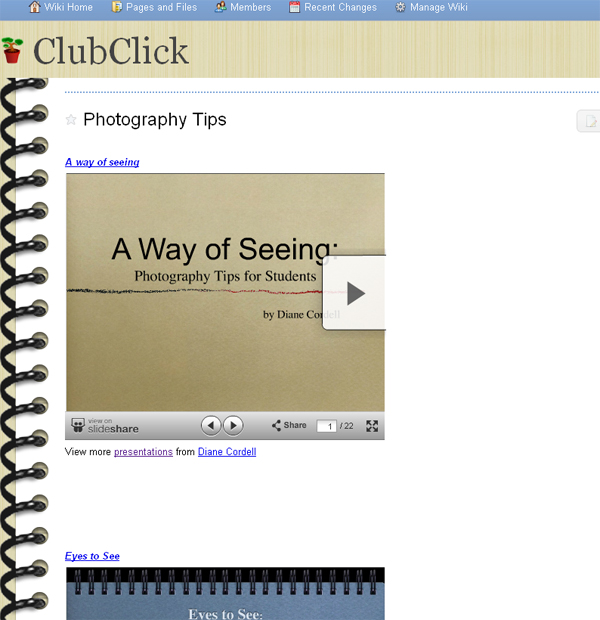Open the Diane Cordell profile link
The height and width of the screenshot is (620, 600).
[x=227, y=452]
